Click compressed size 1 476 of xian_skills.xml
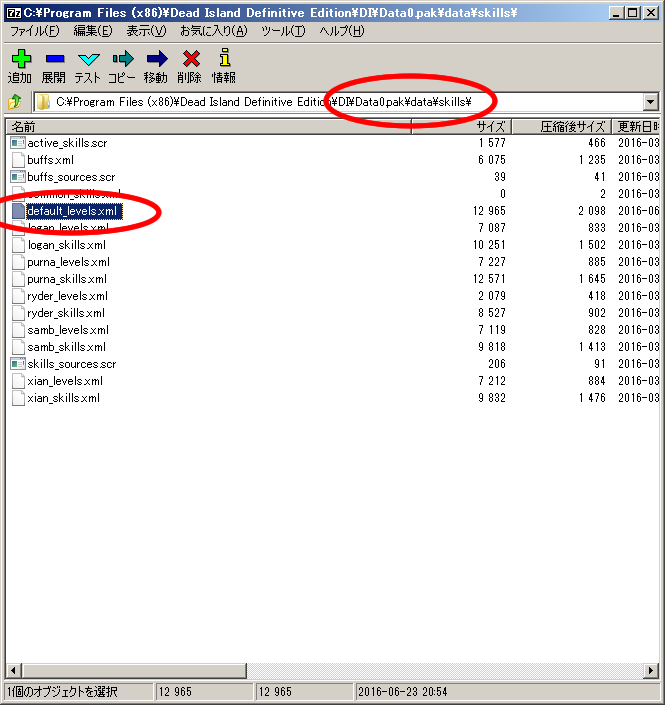665x705 pixels. (592, 398)
